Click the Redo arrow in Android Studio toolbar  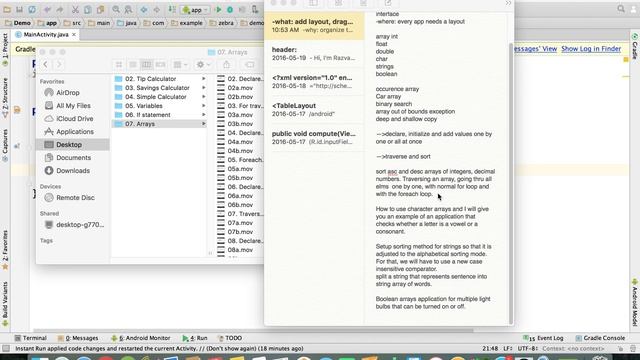tap(60, 9)
